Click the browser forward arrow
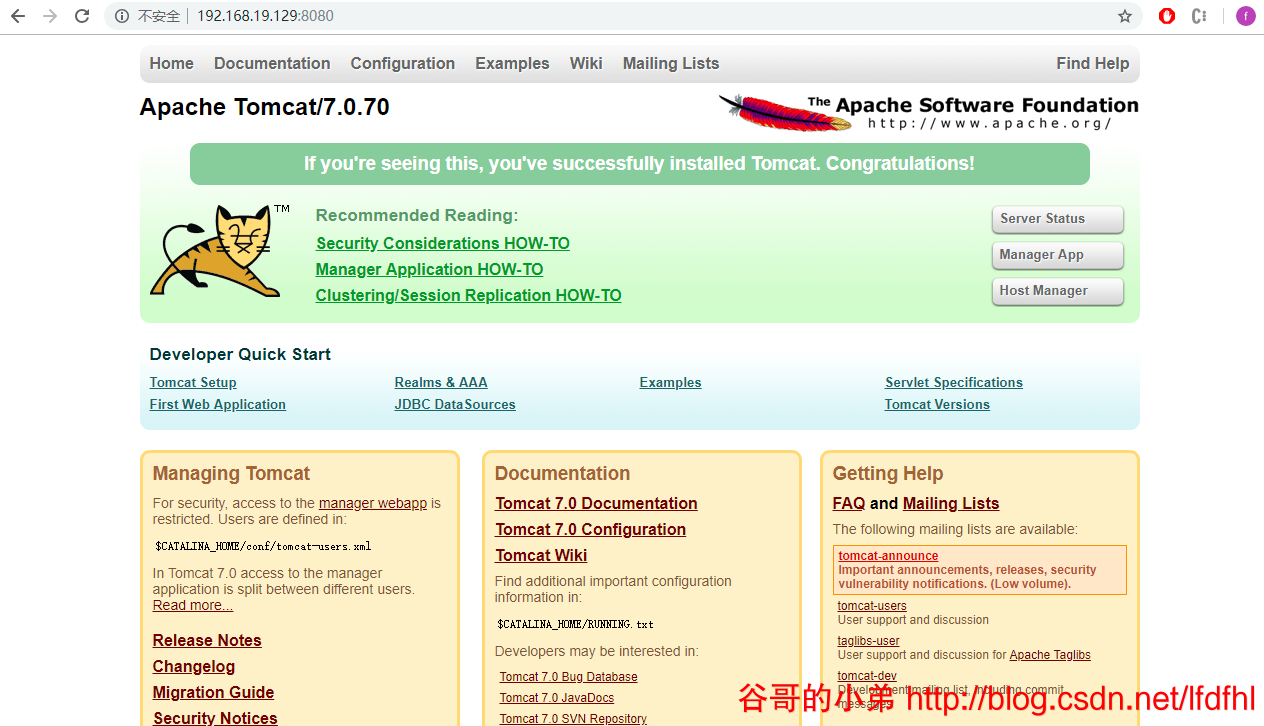Viewport: 1264px width, 726px height. click(x=50, y=16)
